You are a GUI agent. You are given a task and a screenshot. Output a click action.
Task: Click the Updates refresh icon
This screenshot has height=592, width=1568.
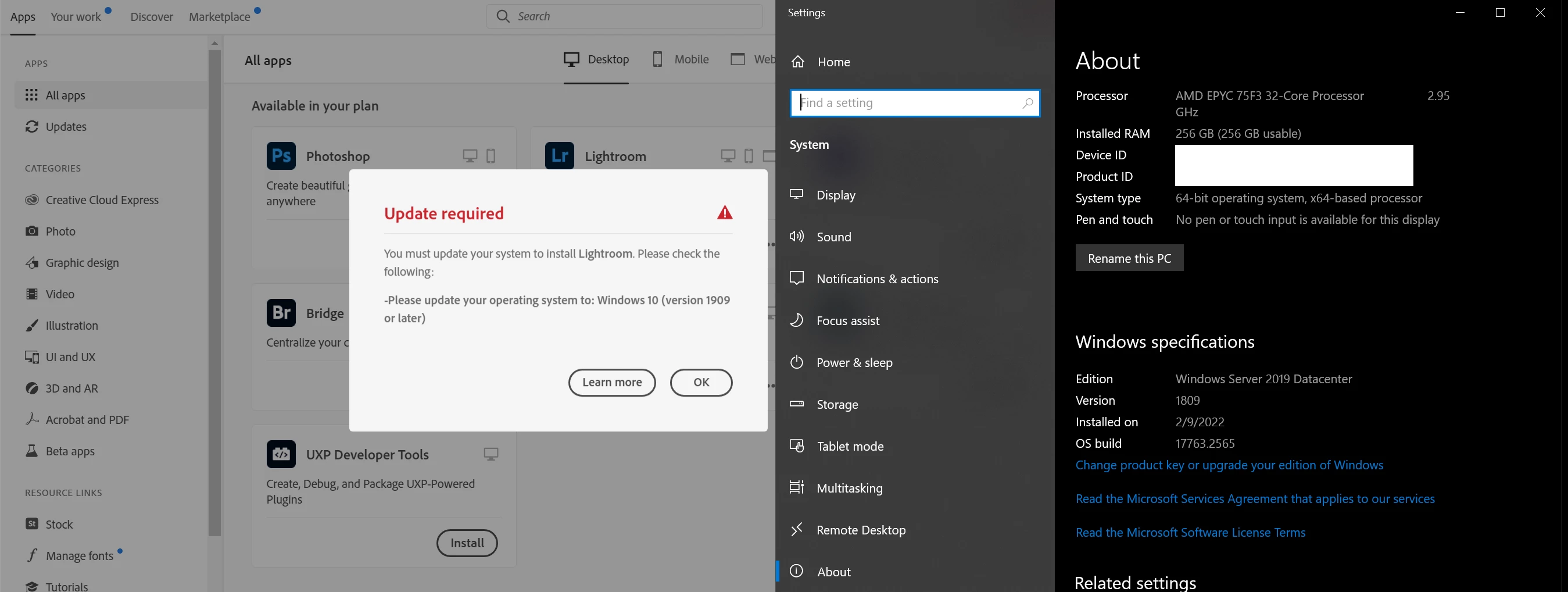click(31, 127)
